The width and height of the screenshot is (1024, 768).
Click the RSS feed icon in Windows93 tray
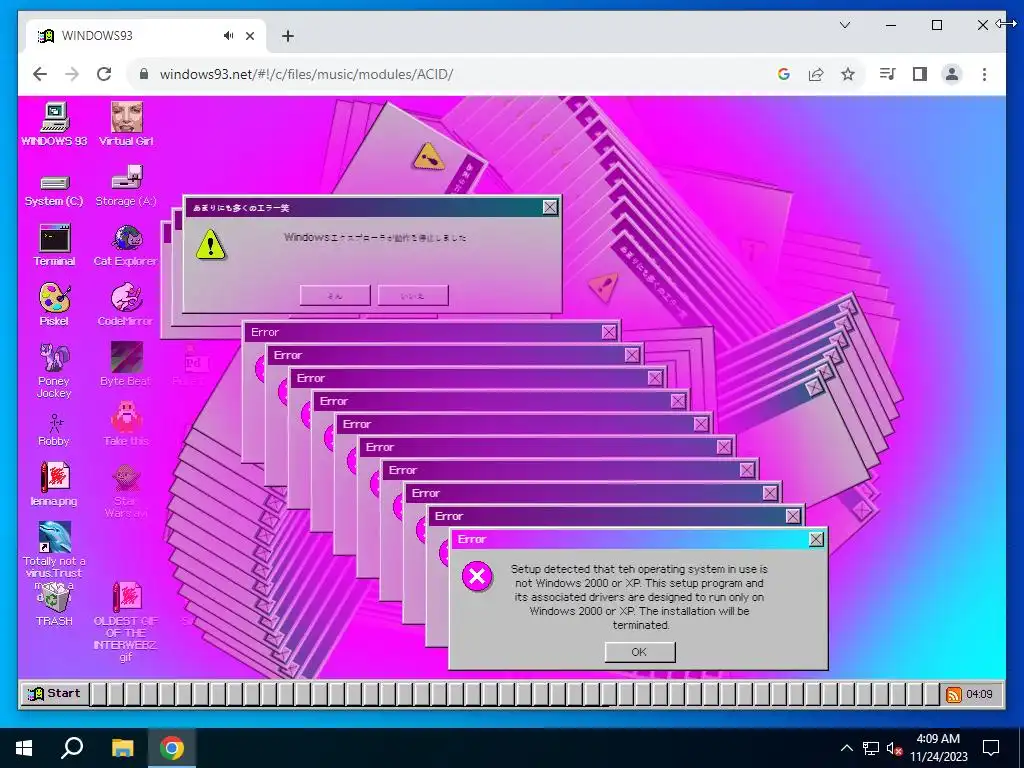click(x=953, y=694)
